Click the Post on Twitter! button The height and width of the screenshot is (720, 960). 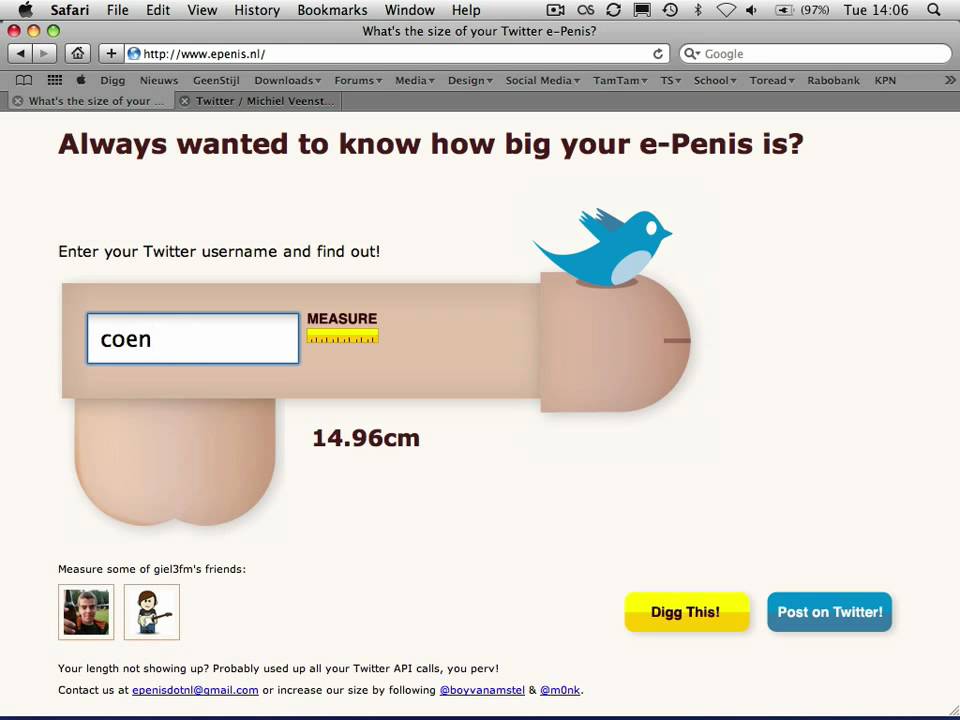830,612
